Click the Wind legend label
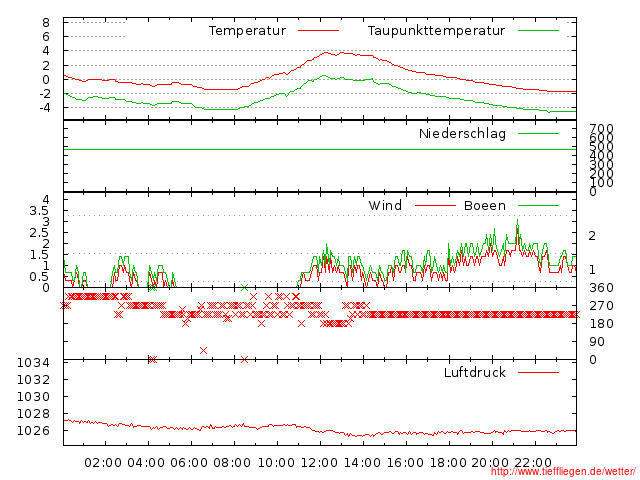640x480 pixels. click(385, 205)
